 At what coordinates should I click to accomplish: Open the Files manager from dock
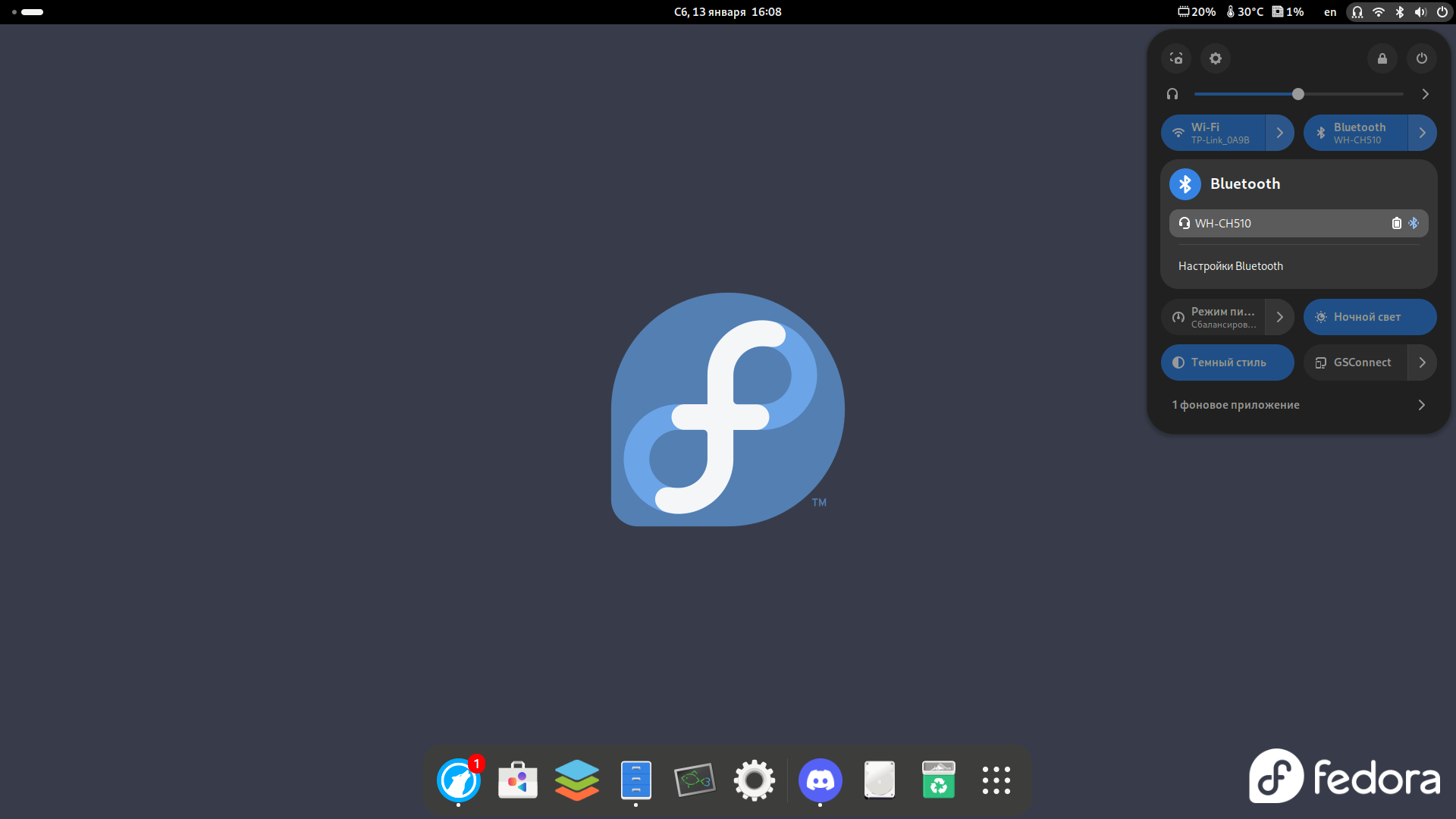[635, 780]
